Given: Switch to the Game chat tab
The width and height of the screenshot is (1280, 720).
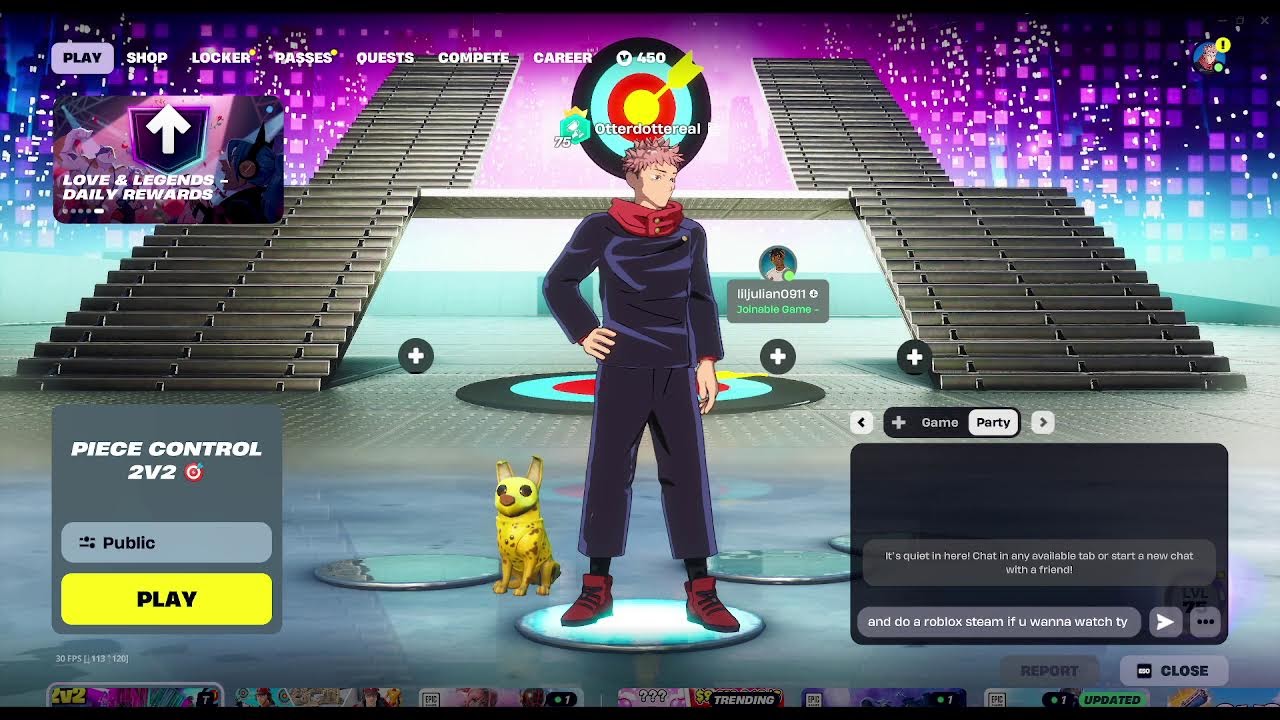Looking at the screenshot, I should 939,422.
